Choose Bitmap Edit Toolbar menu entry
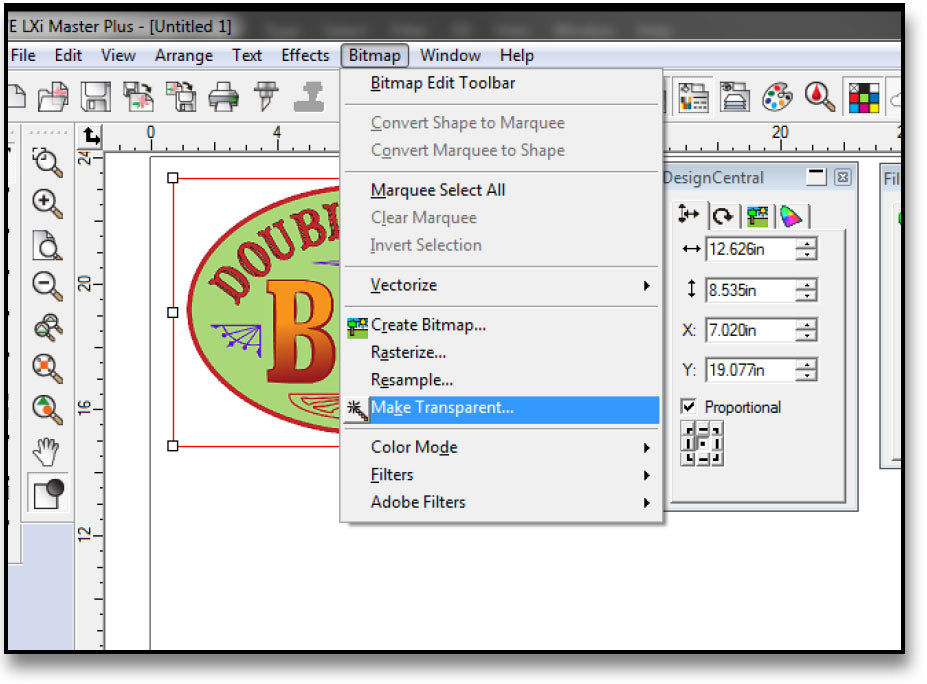The image size is (927, 684). pyautogui.click(x=501, y=83)
